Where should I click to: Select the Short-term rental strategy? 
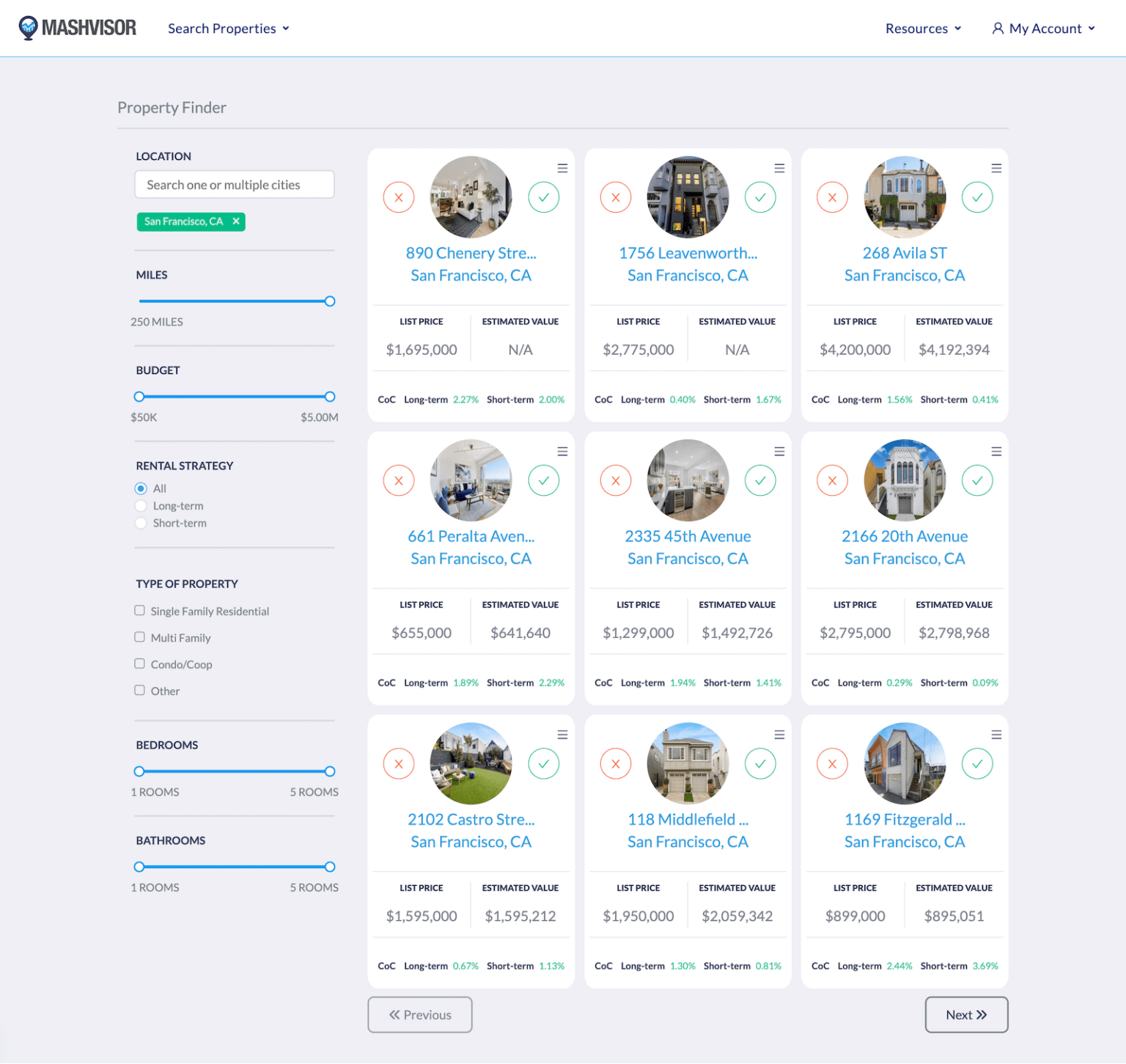(x=140, y=523)
